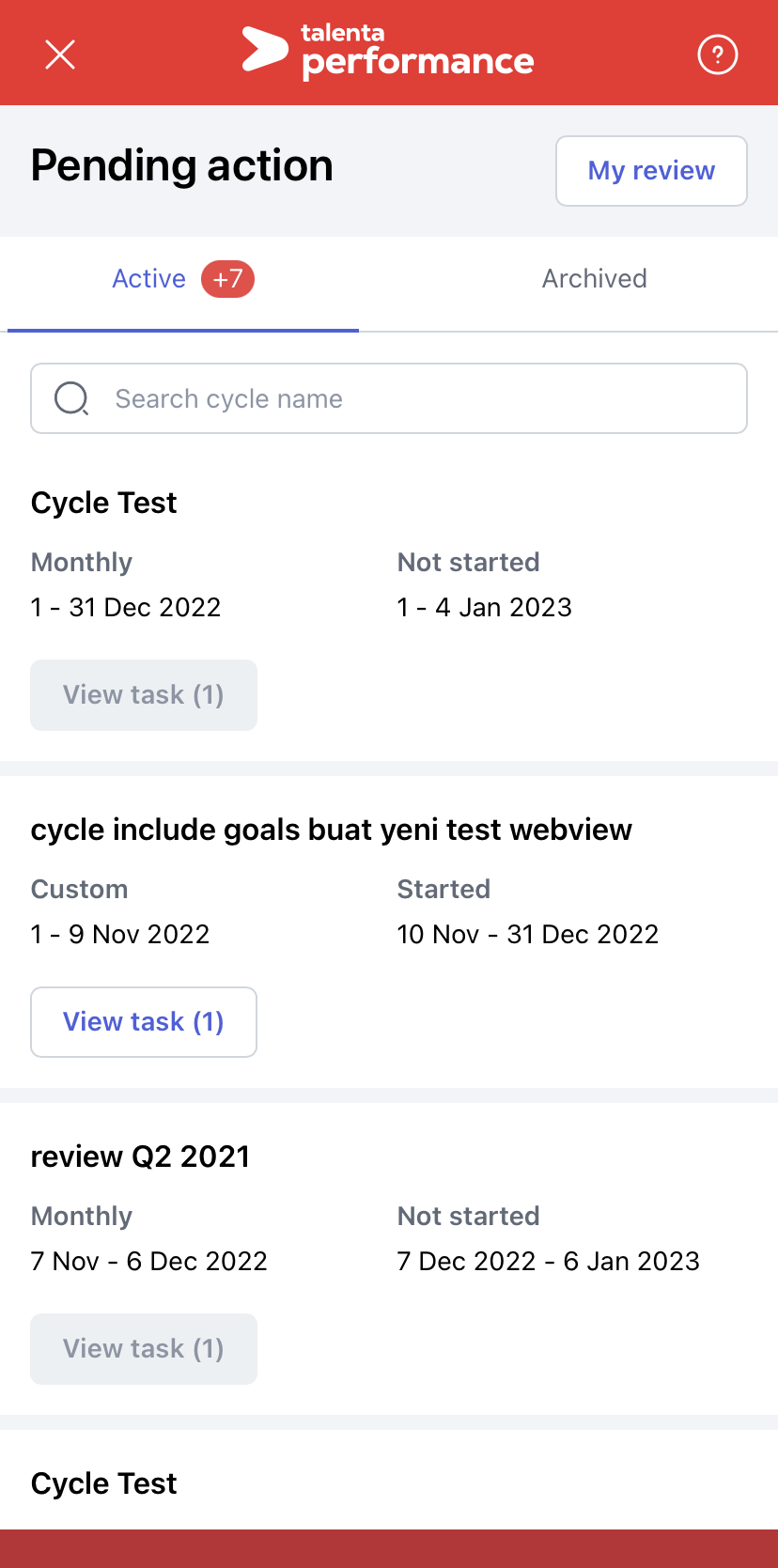Select the Started status of goals cycle
This screenshot has height=1568, width=778.
point(443,889)
